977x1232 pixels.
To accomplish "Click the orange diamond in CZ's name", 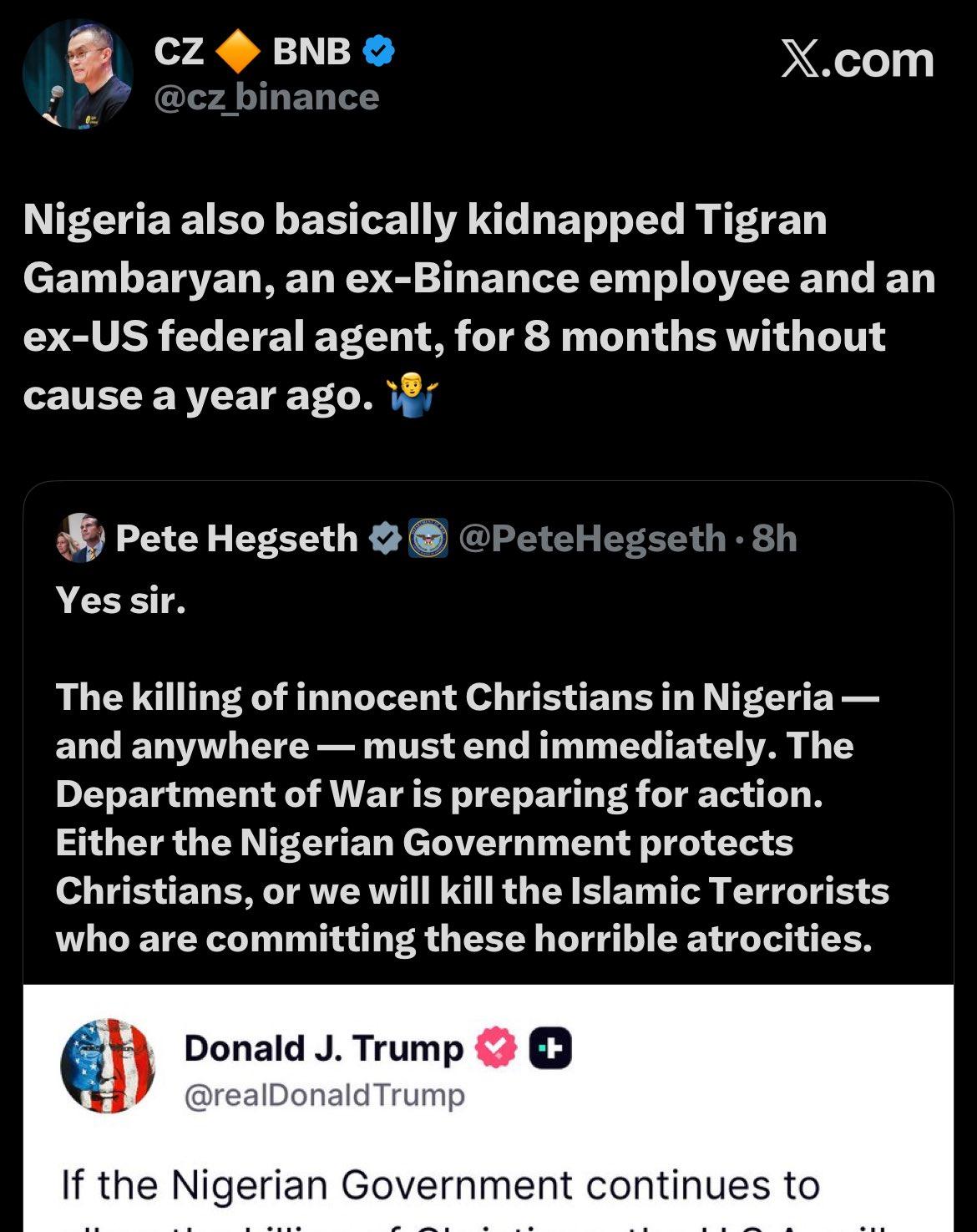I will click(x=238, y=53).
